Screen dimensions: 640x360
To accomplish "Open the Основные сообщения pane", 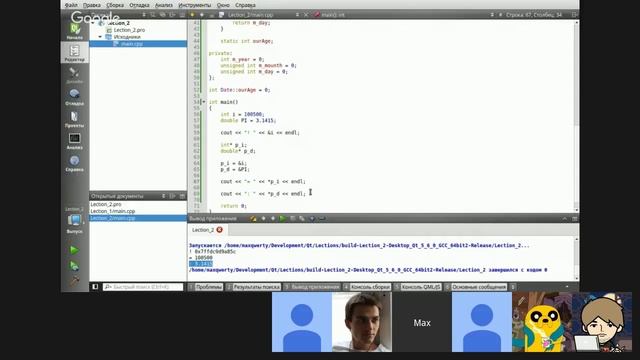I will click(x=476, y=287).
